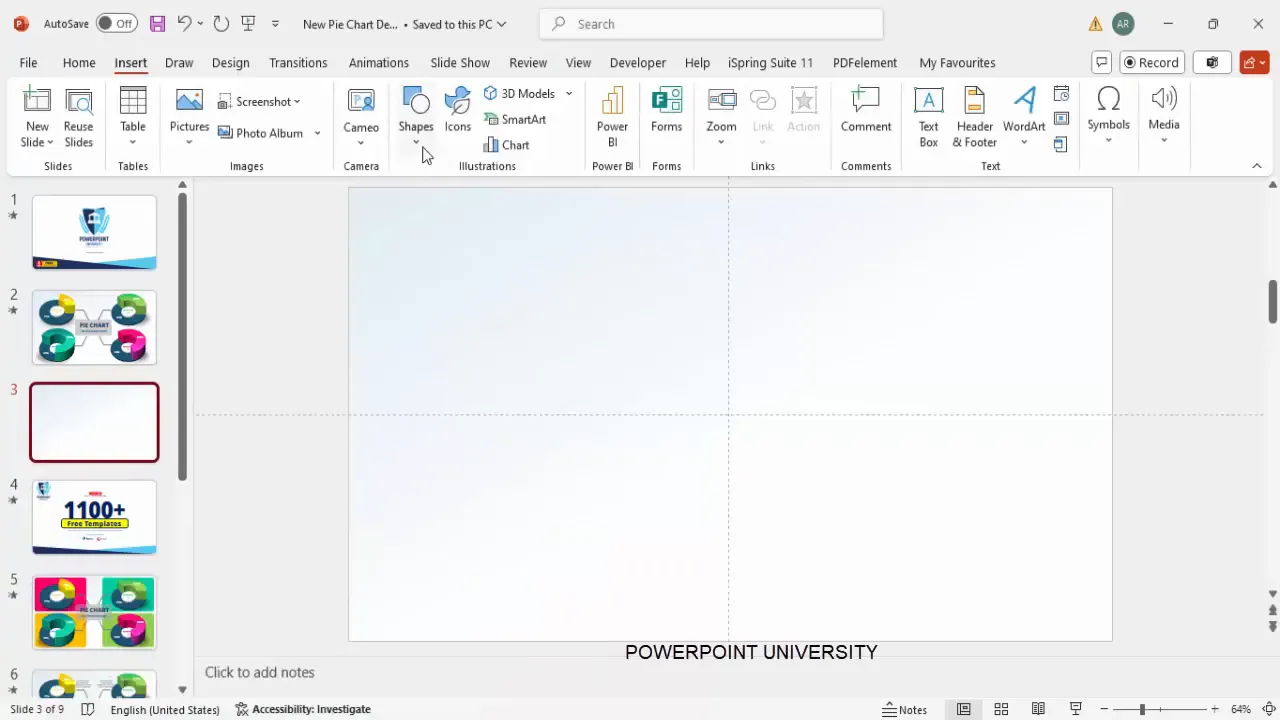Image resolution: width=1280 pixels, height=720 pixels.
Task: Switch to Normal view in status bar
Action: 963,709
